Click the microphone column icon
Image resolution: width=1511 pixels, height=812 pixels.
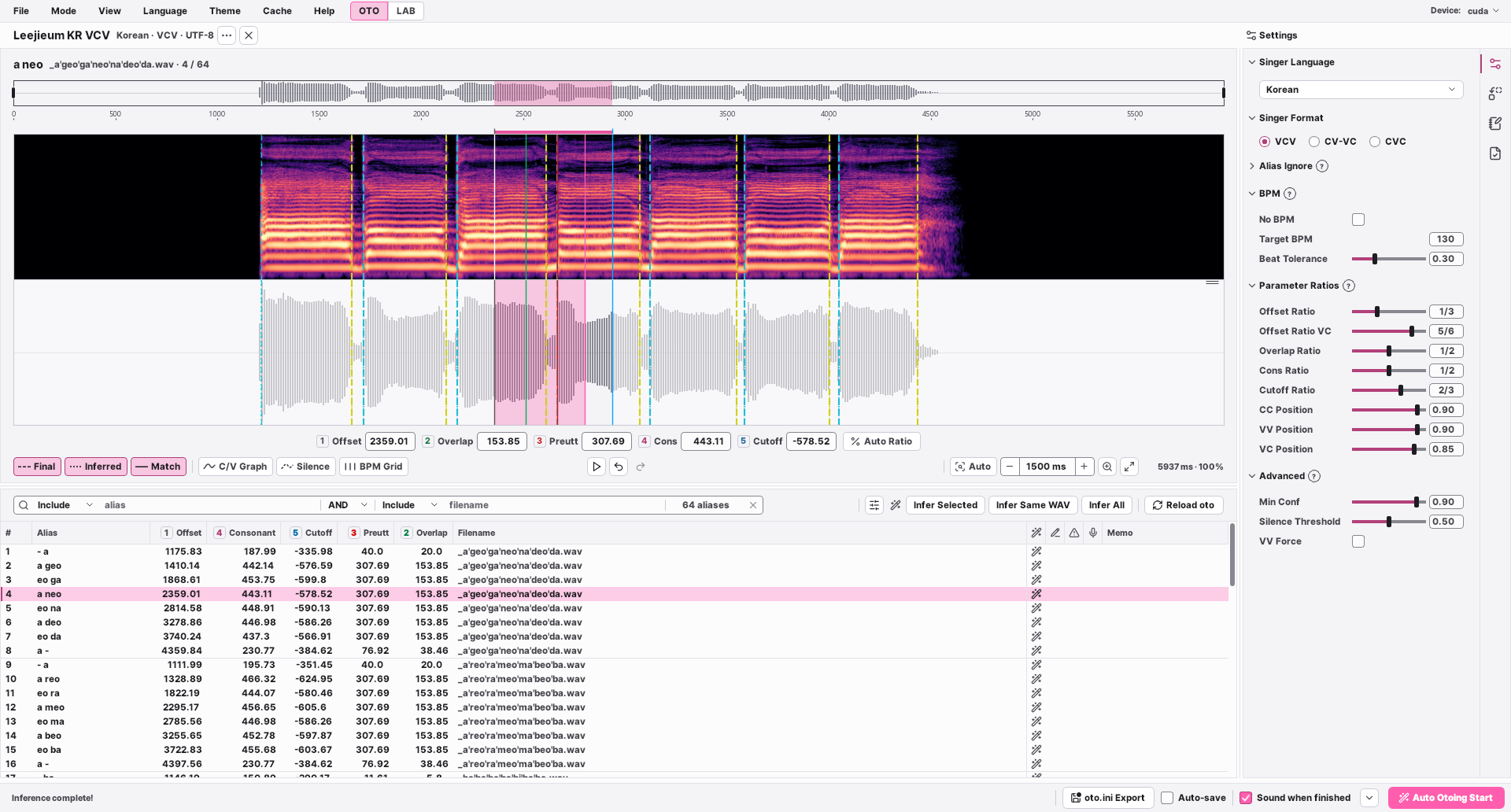click(x=1093, y=533)
